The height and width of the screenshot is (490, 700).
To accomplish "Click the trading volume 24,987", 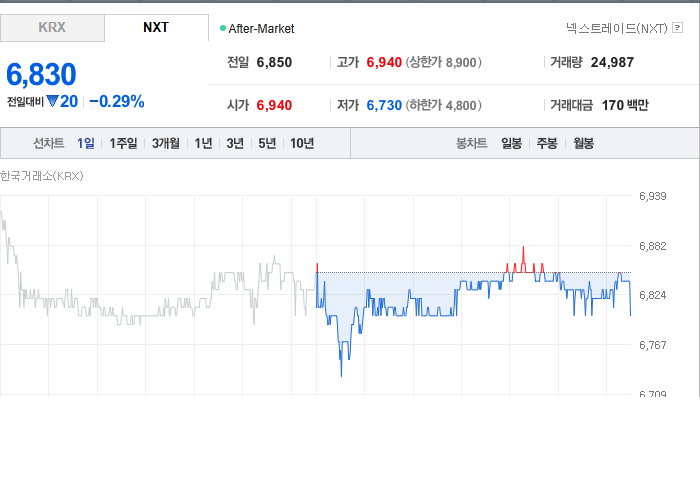I will click(x=612, y=62).
